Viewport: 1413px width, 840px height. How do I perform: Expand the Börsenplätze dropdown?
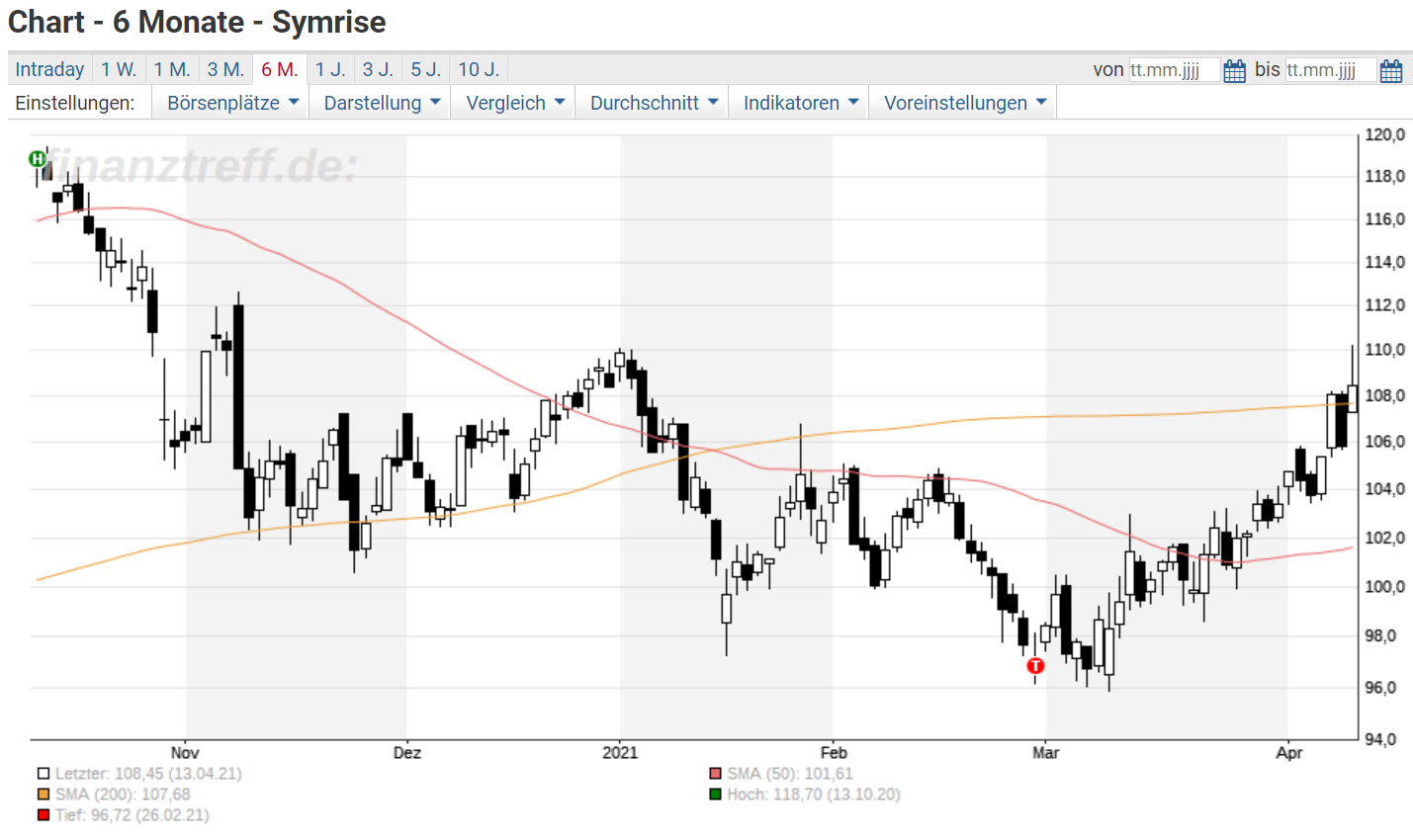pyautogui.click(x=230, y=103)
